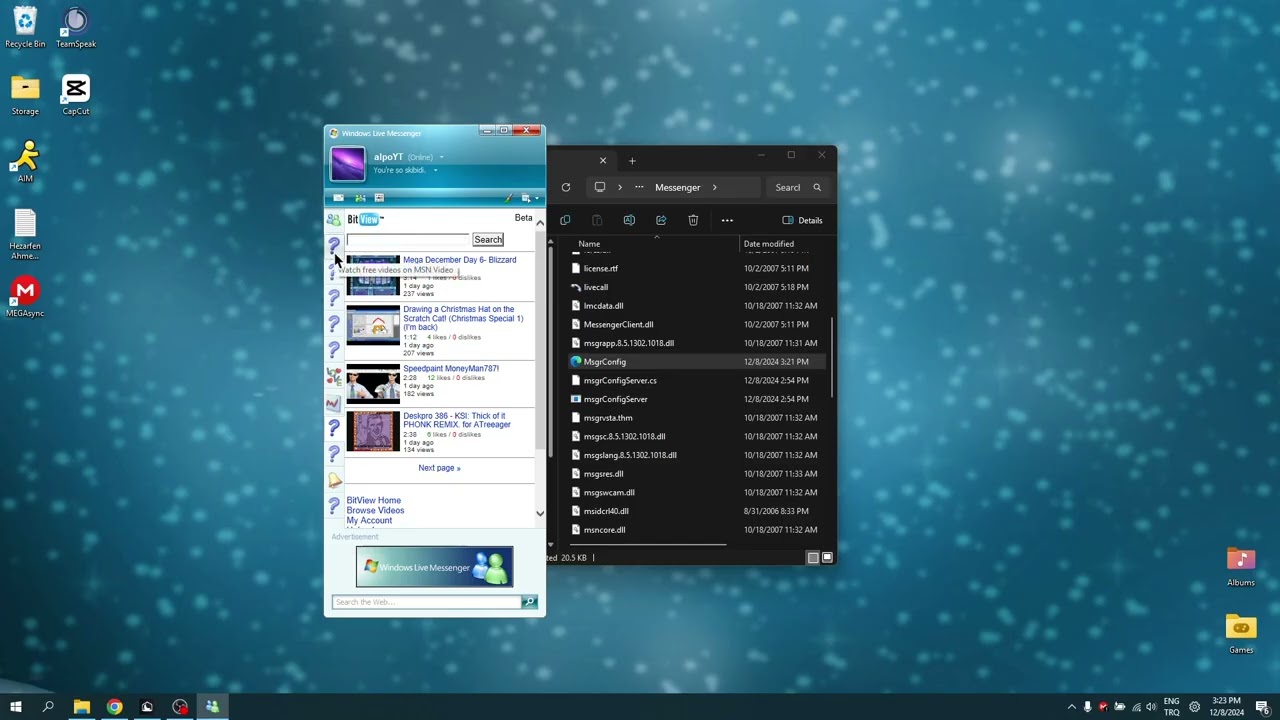Select the stock chart tab in Messenger sidebar

(x=334, y=403)
